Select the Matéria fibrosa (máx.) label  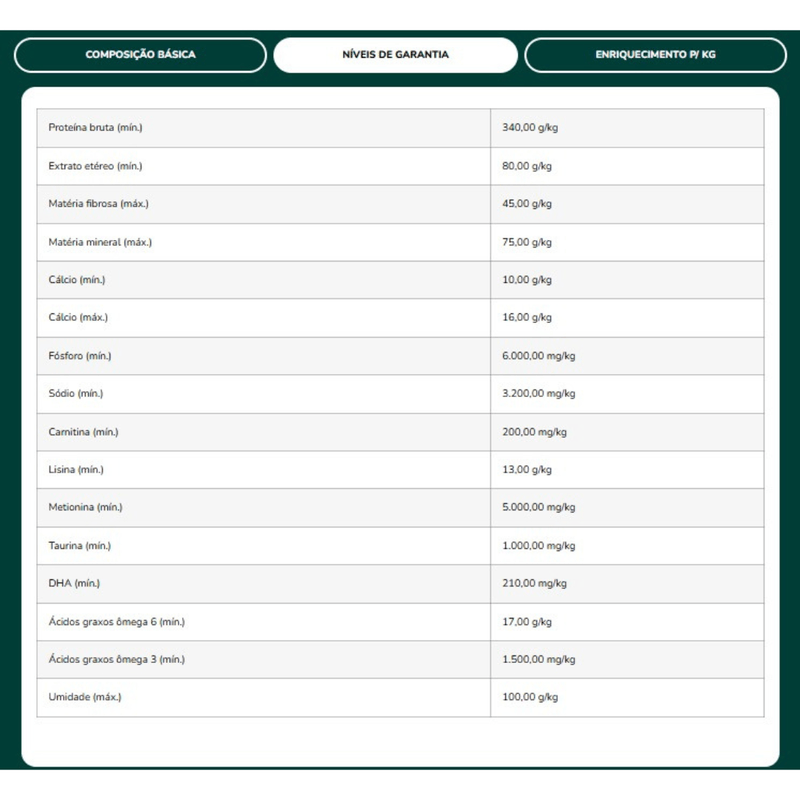click(98, 204)
